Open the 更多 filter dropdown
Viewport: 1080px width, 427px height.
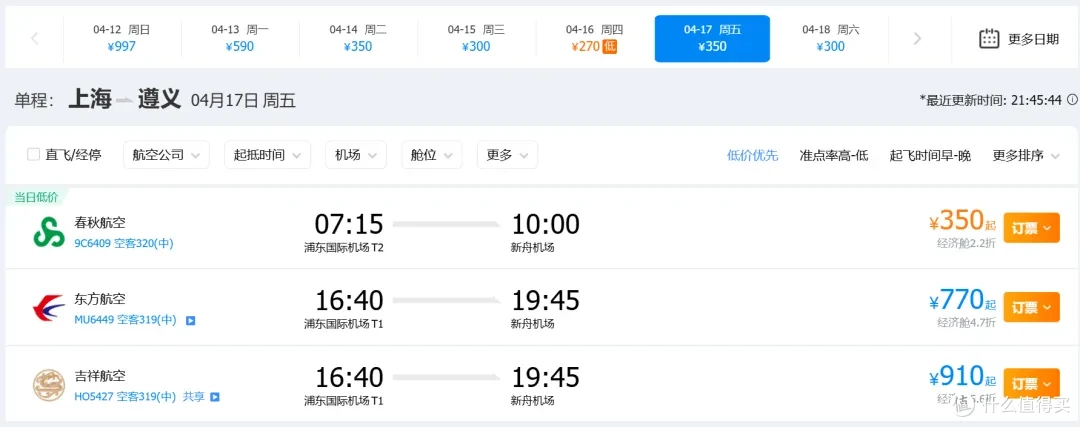coord(507,155)
